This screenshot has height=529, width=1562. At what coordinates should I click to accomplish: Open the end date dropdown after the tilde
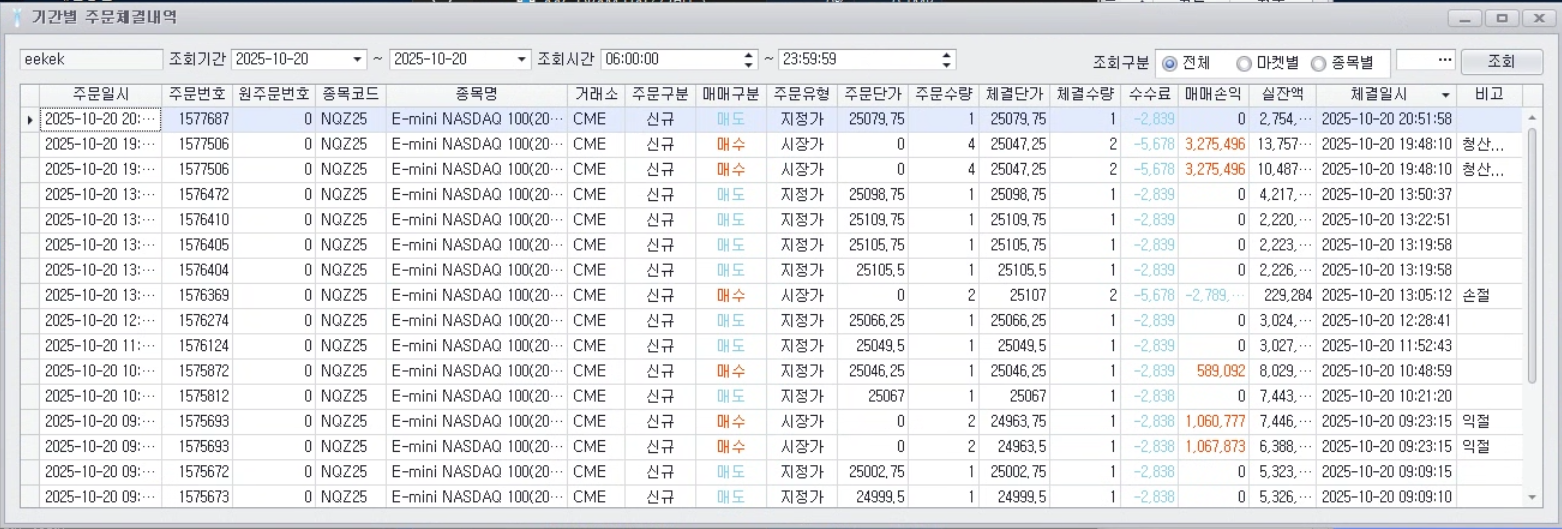point(521,60)
